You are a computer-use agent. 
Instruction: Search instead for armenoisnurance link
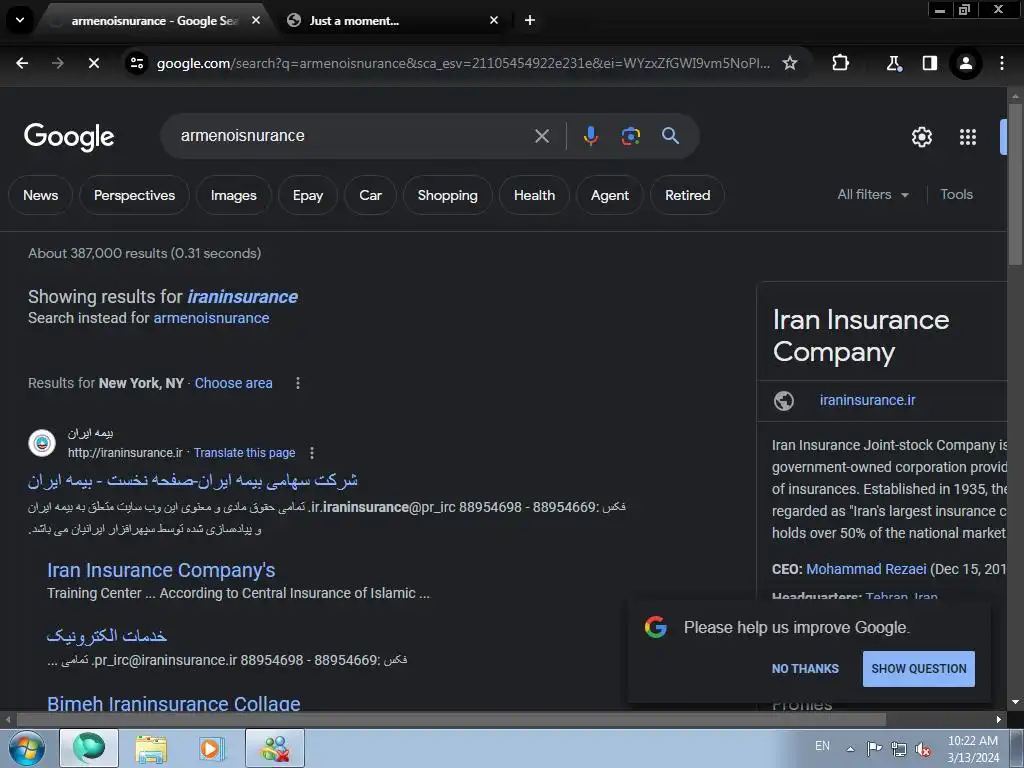click(x=211, y=318)
